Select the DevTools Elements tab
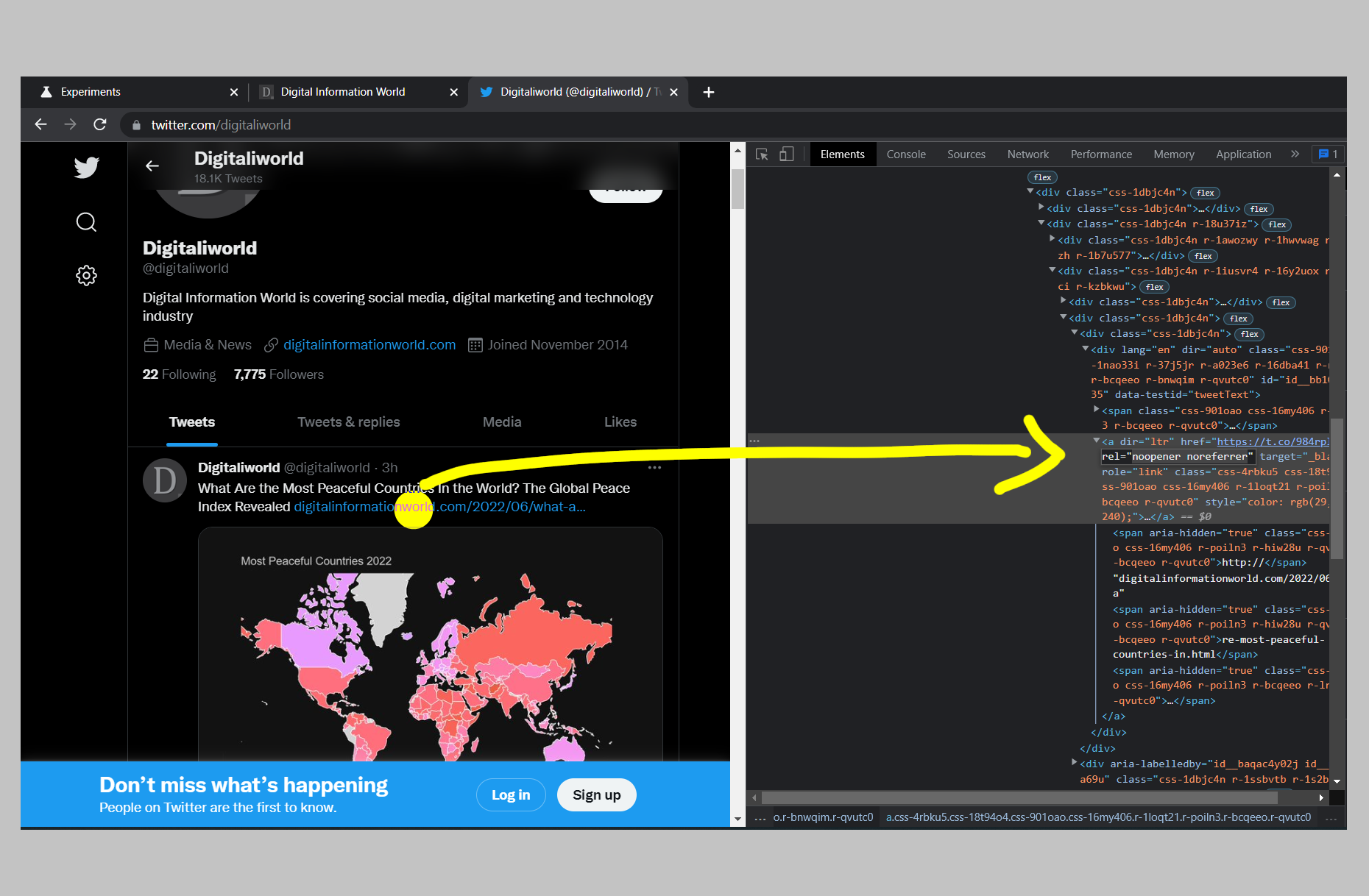This screenshot has height=896, width=1369. click(x=843, y=154)
